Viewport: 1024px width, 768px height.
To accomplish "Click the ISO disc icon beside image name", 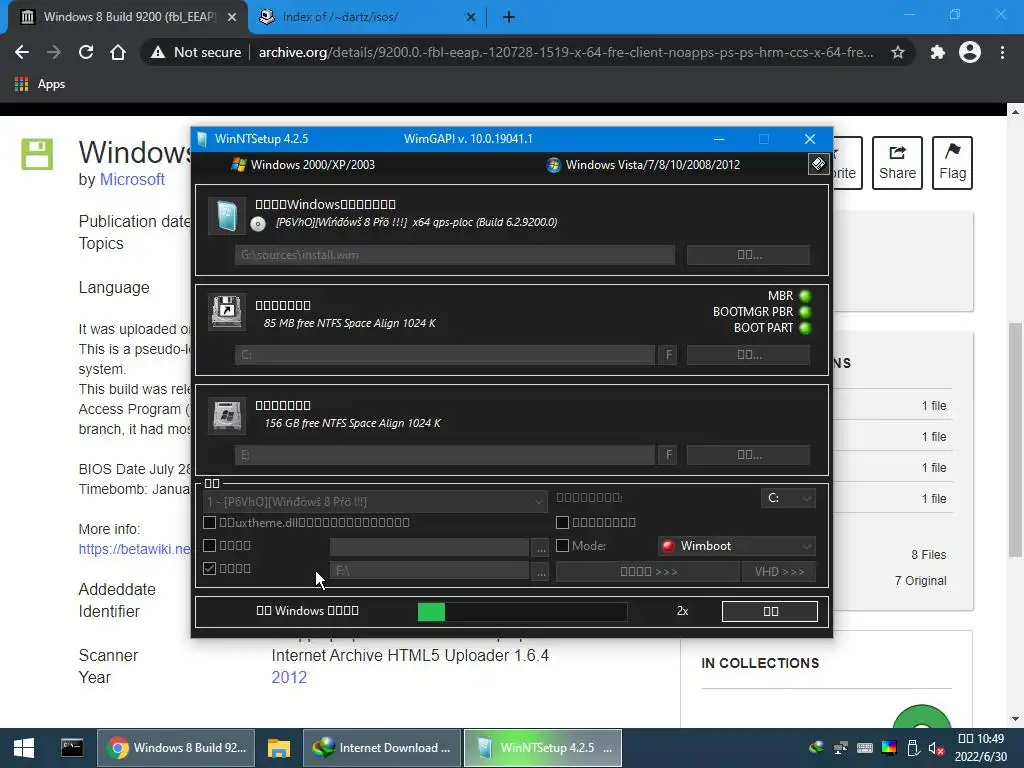I will tap(258, 224).
